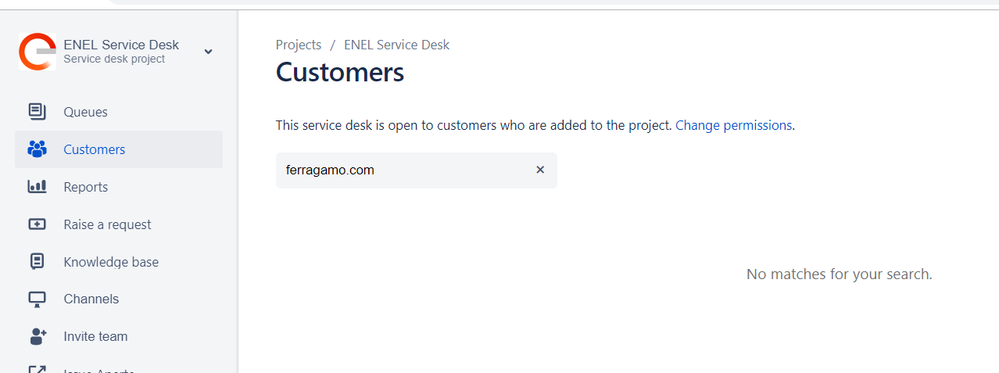Click the Invite team person icon
This screenshot has height=373, width=999.
(38, 337)
